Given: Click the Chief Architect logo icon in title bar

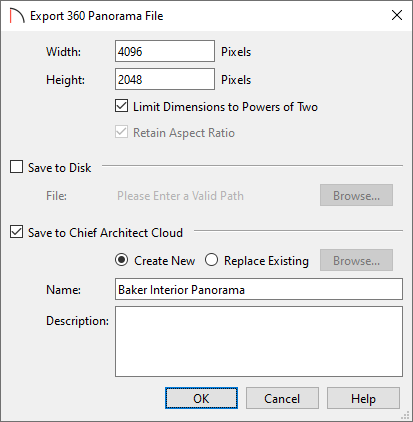Looking at the screenshot, I should [x=17, y=16].
